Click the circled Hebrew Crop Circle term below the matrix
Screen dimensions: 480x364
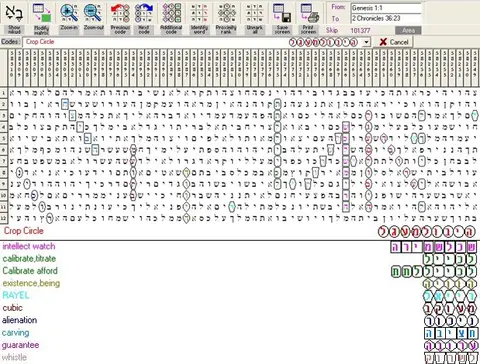pos(426,232)
